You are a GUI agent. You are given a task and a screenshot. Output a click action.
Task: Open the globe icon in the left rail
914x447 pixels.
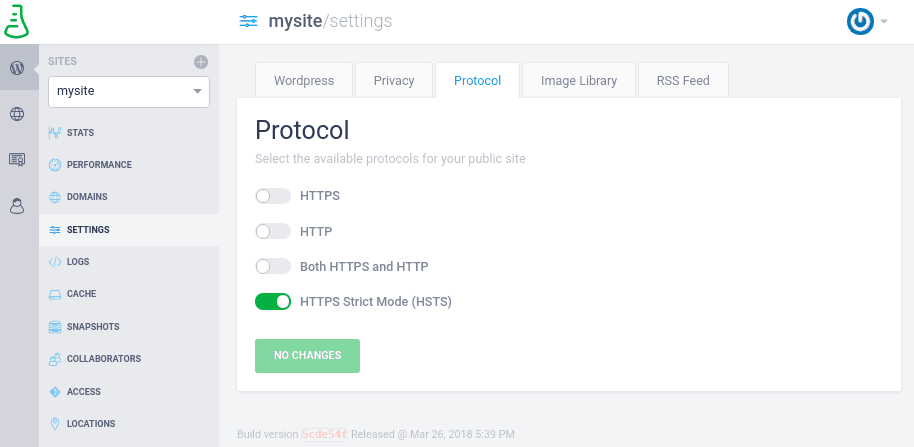17,114
